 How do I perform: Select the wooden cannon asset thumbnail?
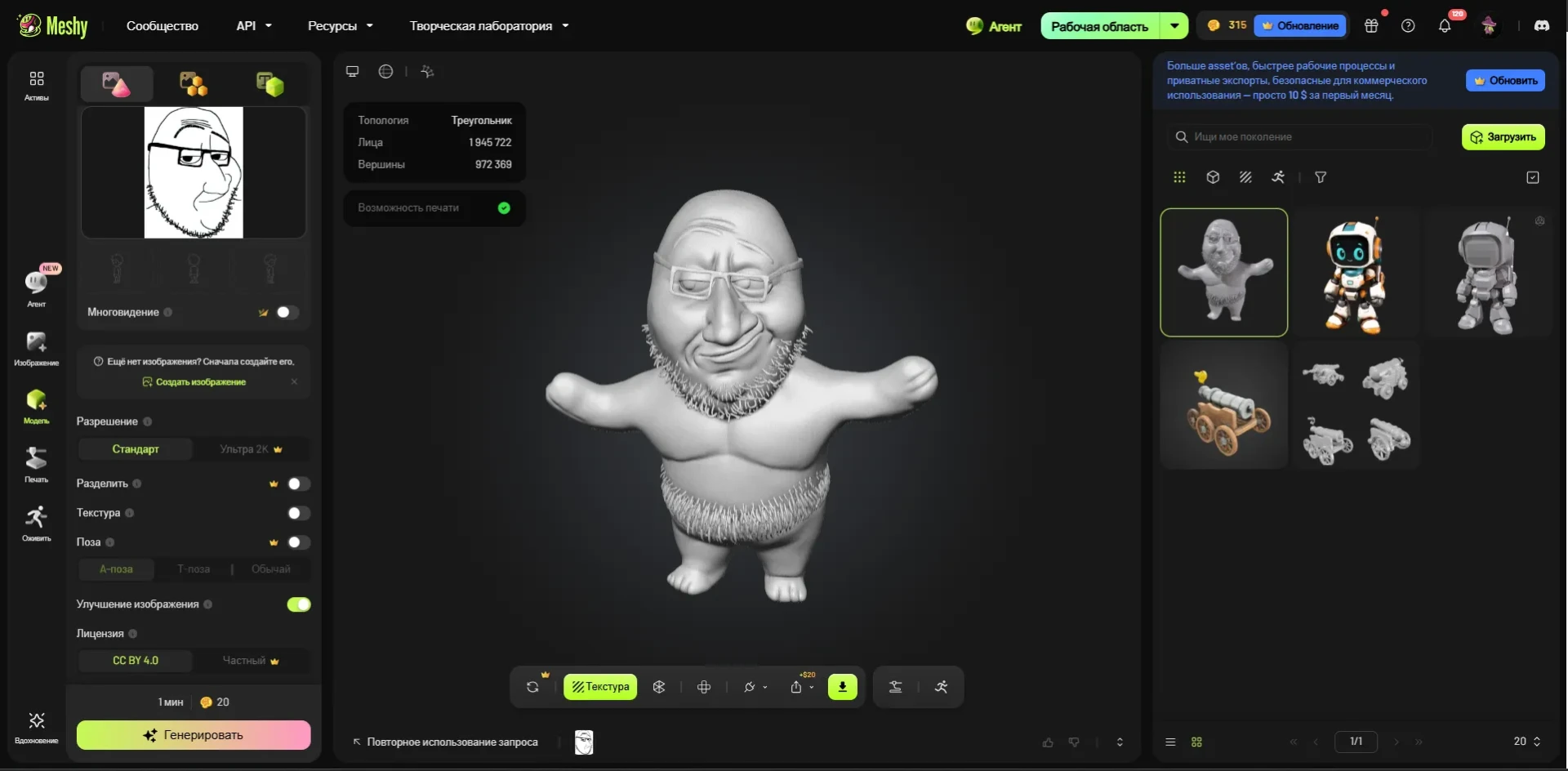click(1224, 406)
